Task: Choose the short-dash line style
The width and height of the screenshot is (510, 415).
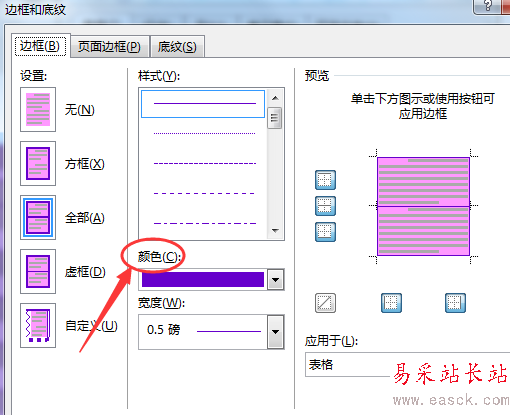Action: 204,163
